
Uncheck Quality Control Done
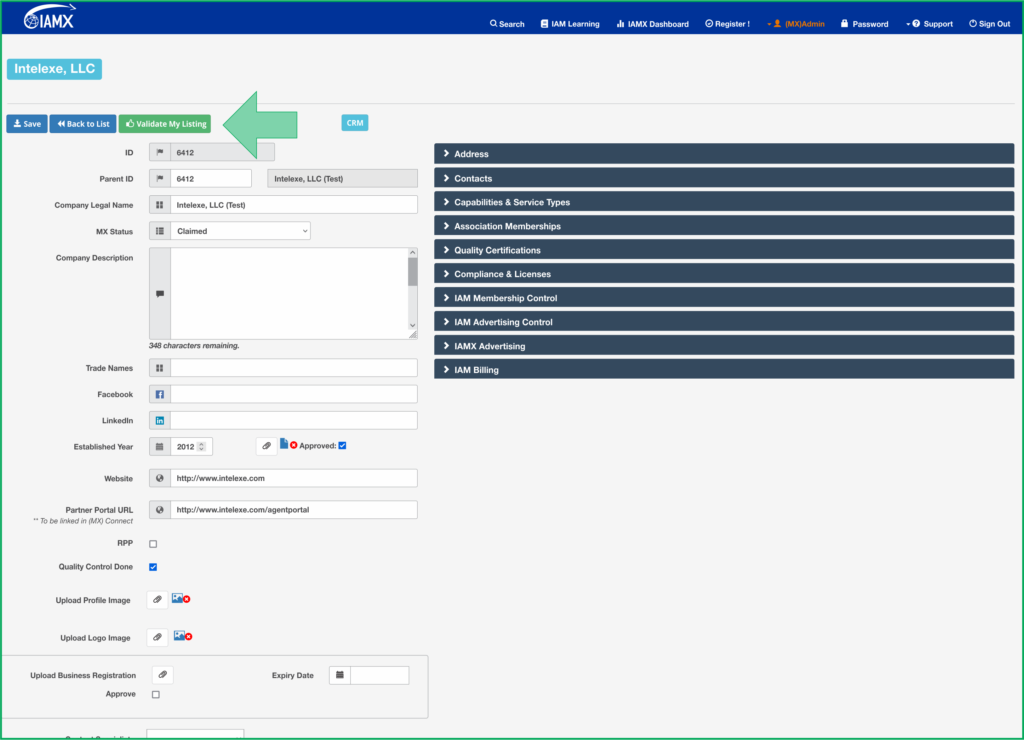click(x=153, y=567)
